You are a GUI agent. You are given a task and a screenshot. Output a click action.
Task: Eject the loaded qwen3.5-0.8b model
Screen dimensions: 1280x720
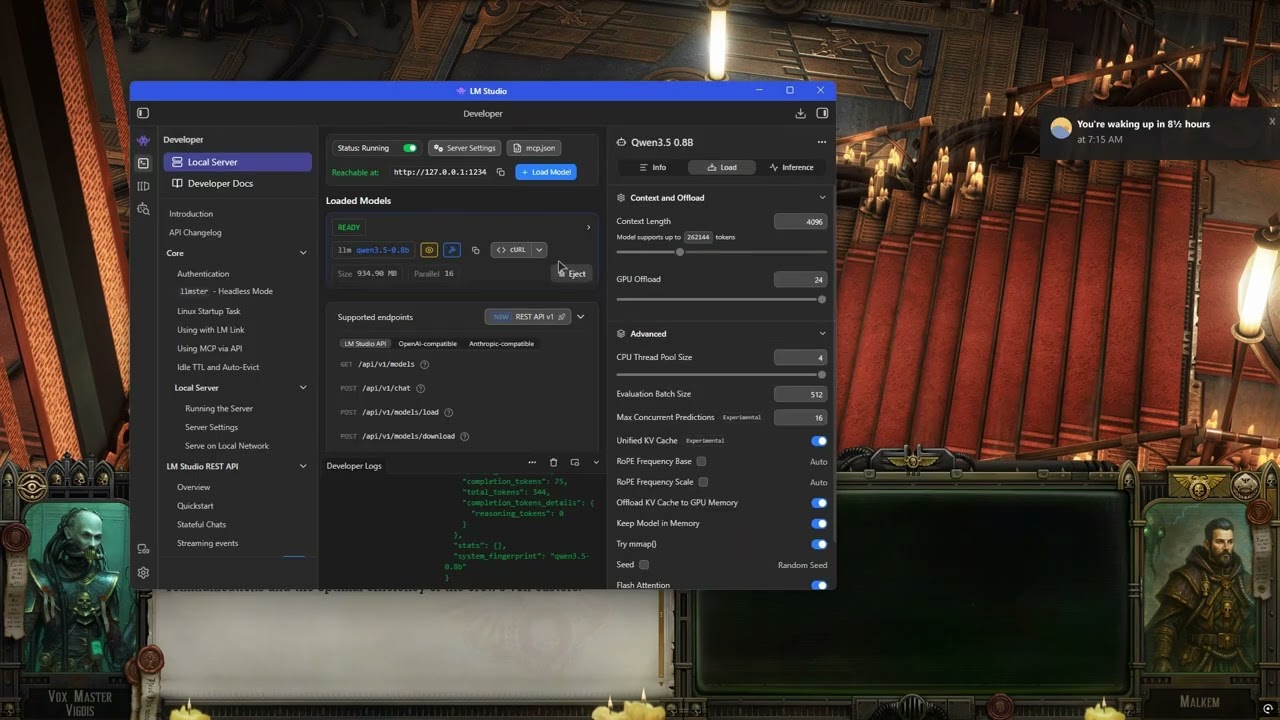[x=572, y=273]
